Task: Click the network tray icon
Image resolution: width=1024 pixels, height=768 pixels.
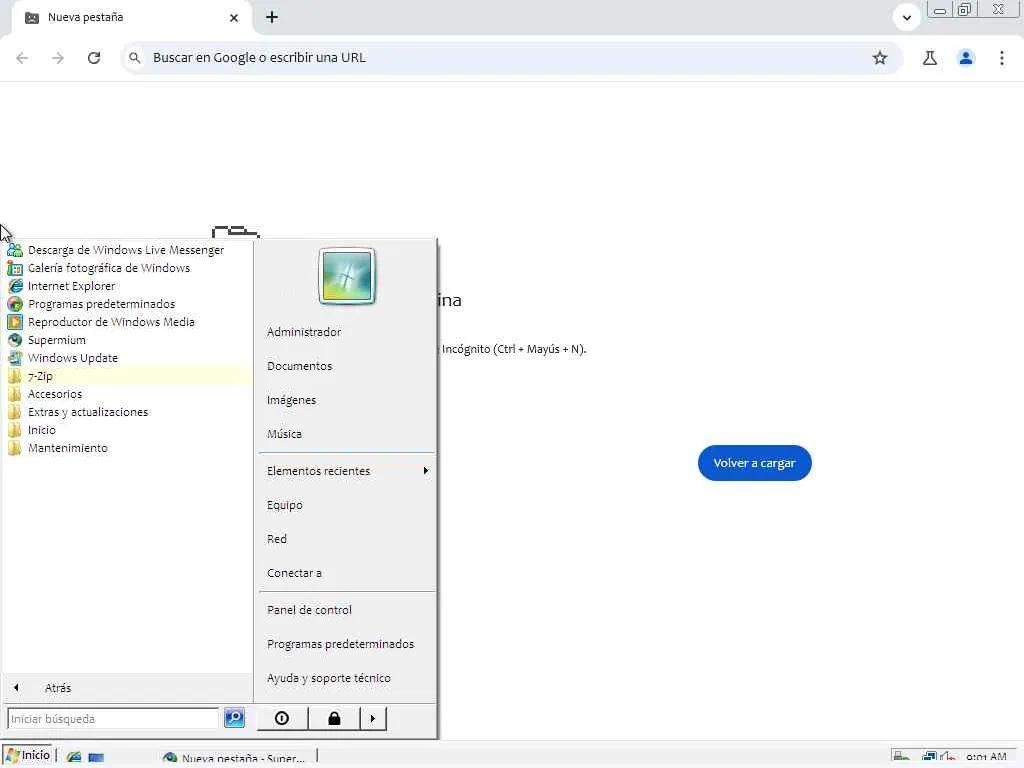Action: click(929, 758)
